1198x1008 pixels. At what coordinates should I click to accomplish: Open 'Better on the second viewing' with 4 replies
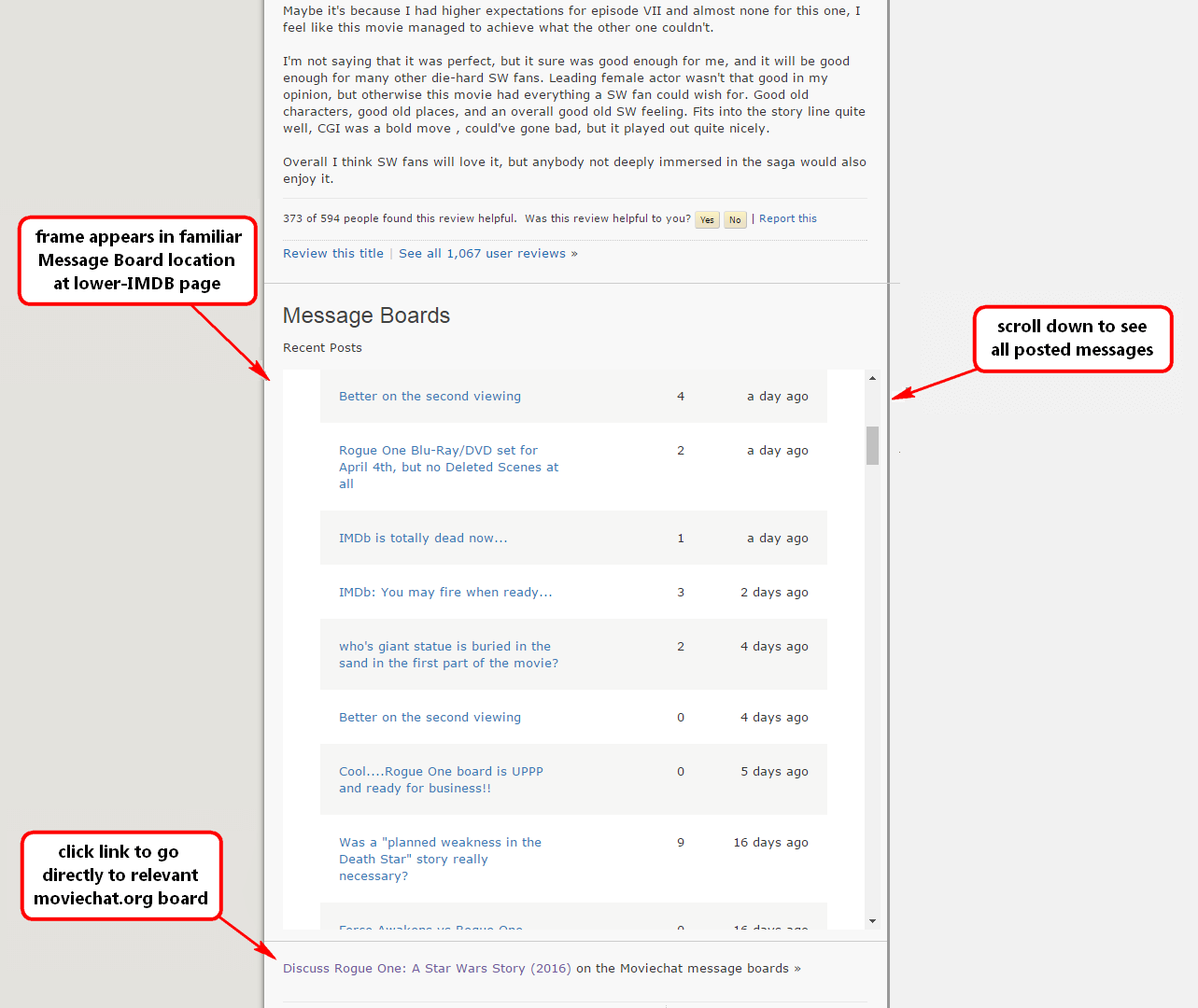(430, 397)
